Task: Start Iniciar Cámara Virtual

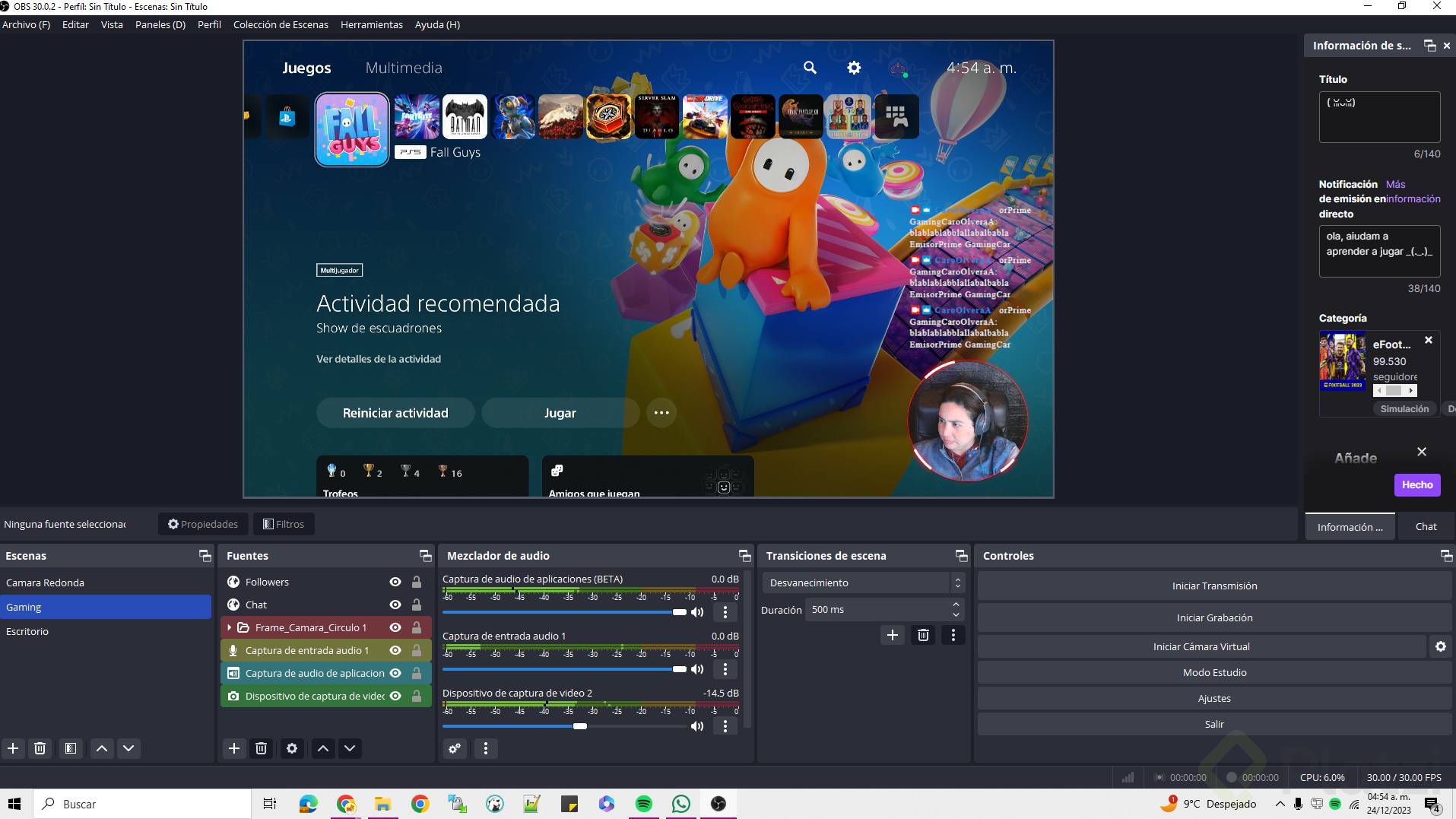Action: coord(1201,646)
